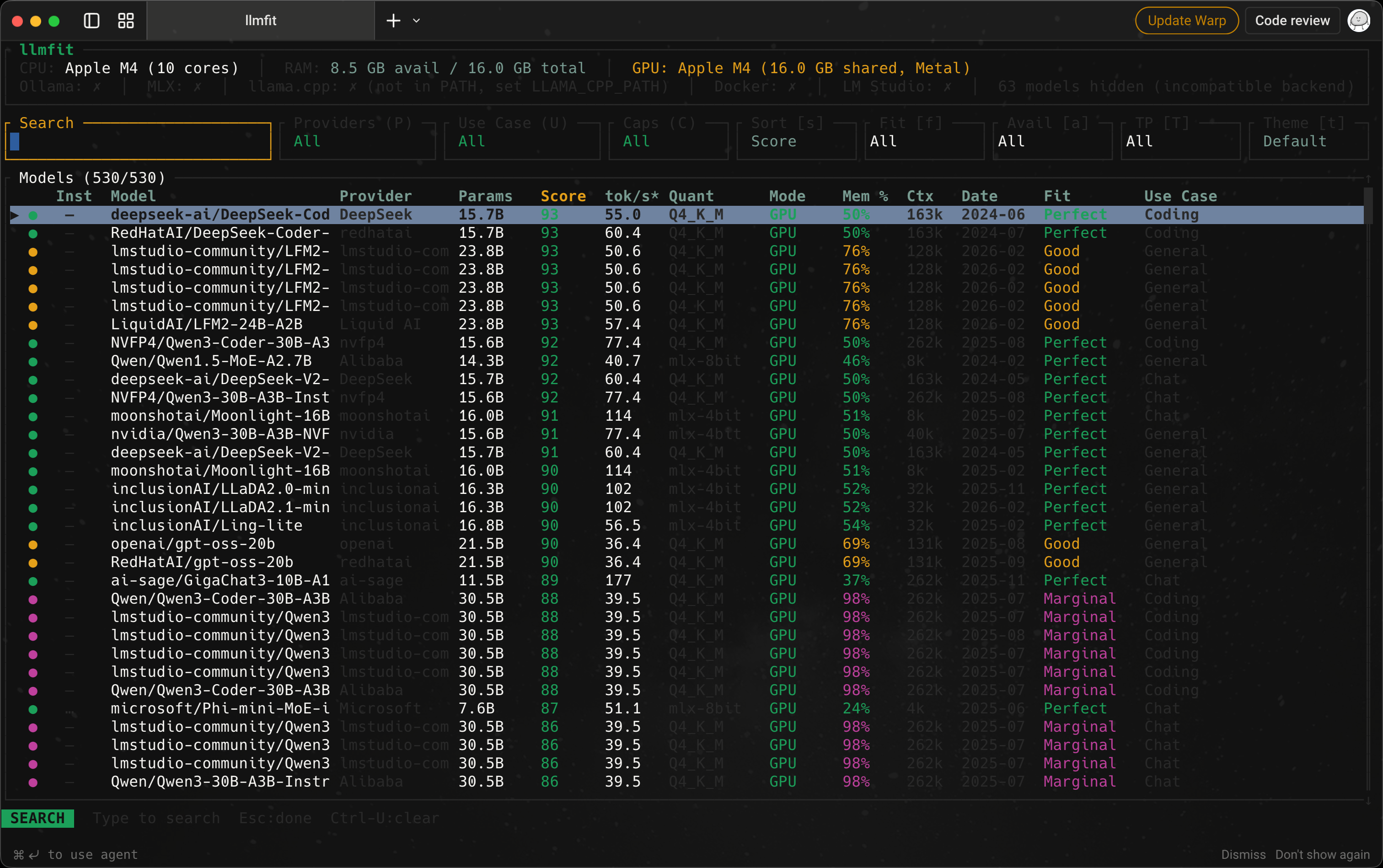
Task: Add a new tab with plus icon
Action: point(393,21)
